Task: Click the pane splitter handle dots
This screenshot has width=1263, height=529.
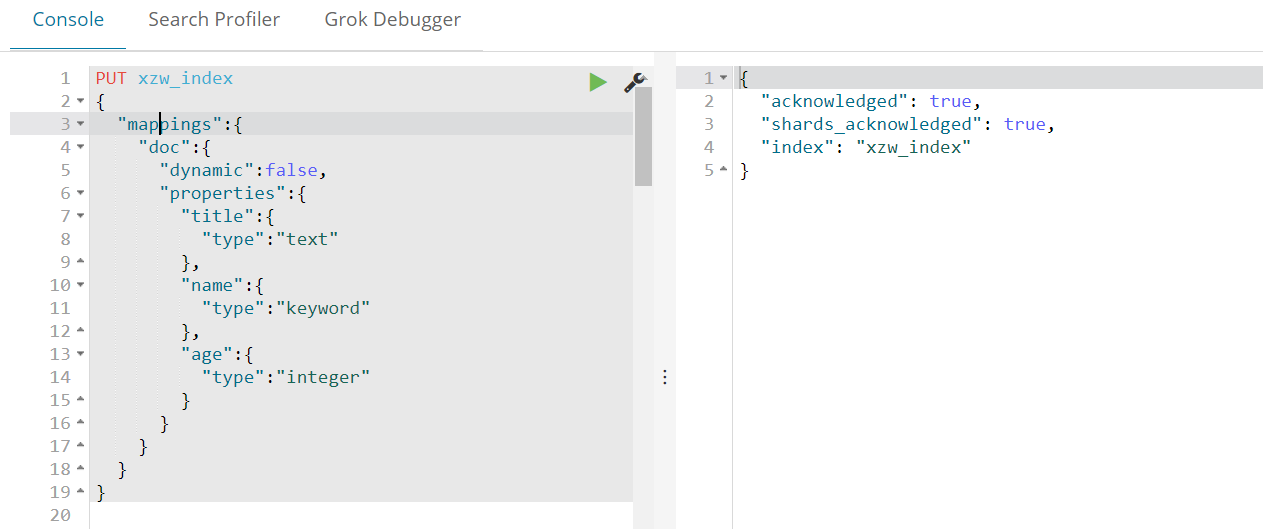Action: (x=664, y=377)
